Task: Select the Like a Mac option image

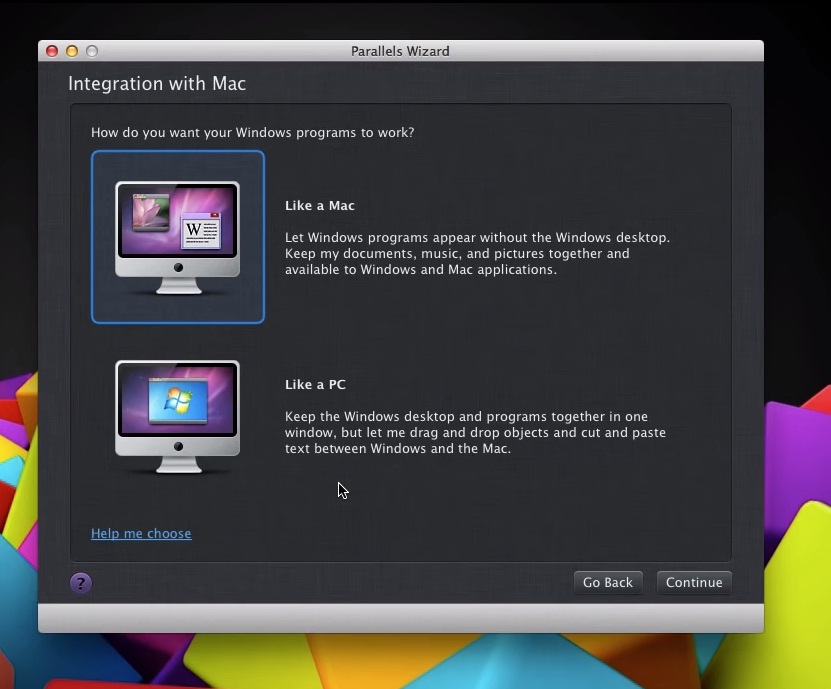Action: (x=178, y=237)
